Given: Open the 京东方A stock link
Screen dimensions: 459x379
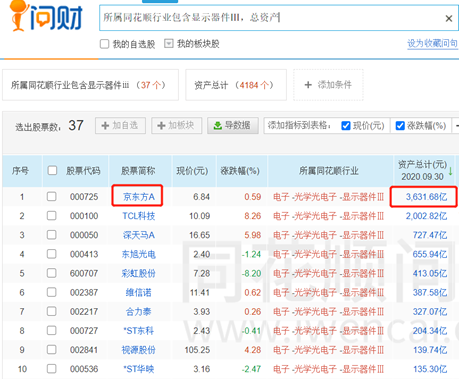Looking at the screenshot, I should click(x=139, y=197).
